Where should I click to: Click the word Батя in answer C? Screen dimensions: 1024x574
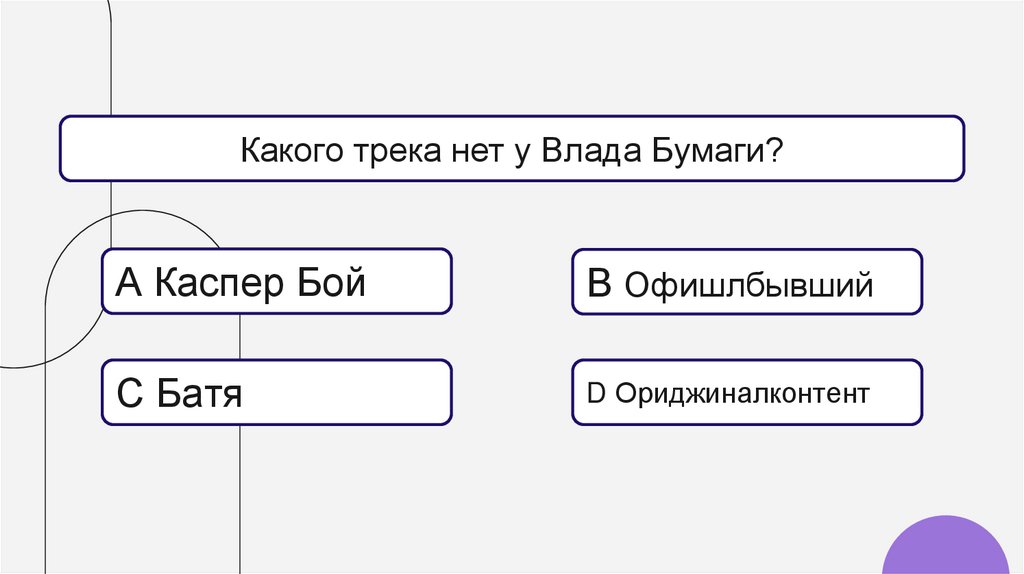(200, 394)
